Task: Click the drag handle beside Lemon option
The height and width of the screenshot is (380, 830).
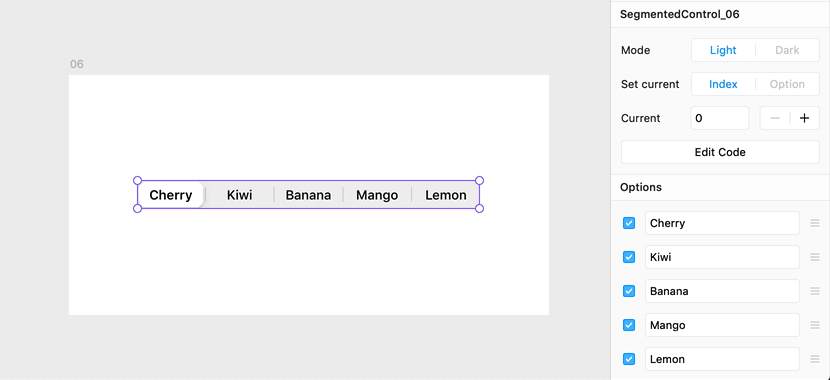Action: (x=815, y=359)
